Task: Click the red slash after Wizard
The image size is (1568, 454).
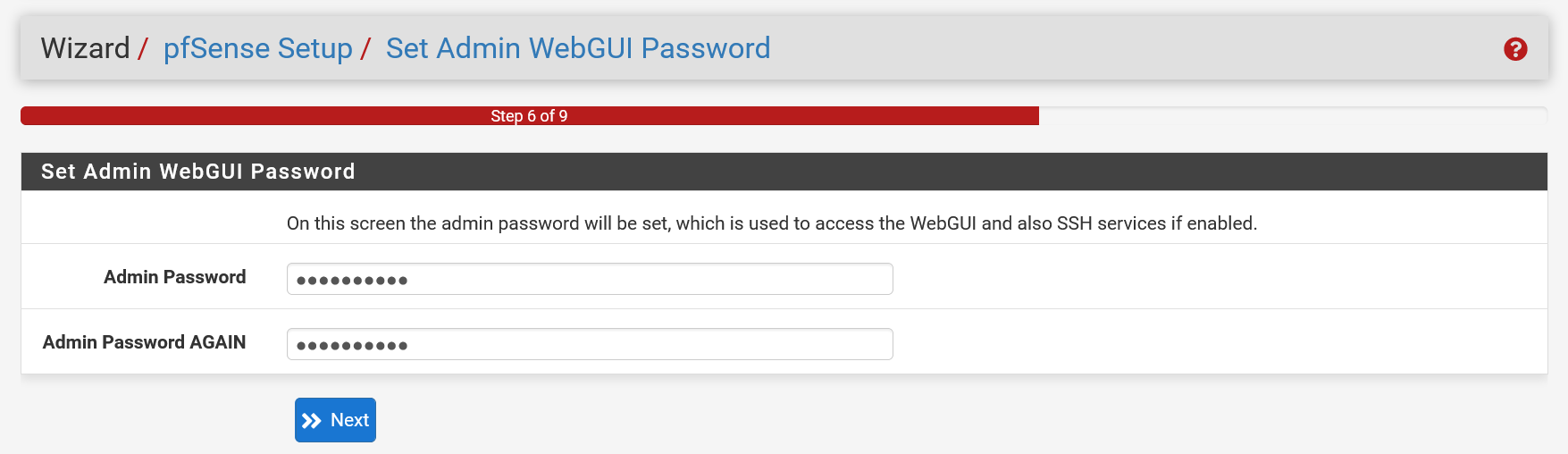Action: click(x=143, y=48)
